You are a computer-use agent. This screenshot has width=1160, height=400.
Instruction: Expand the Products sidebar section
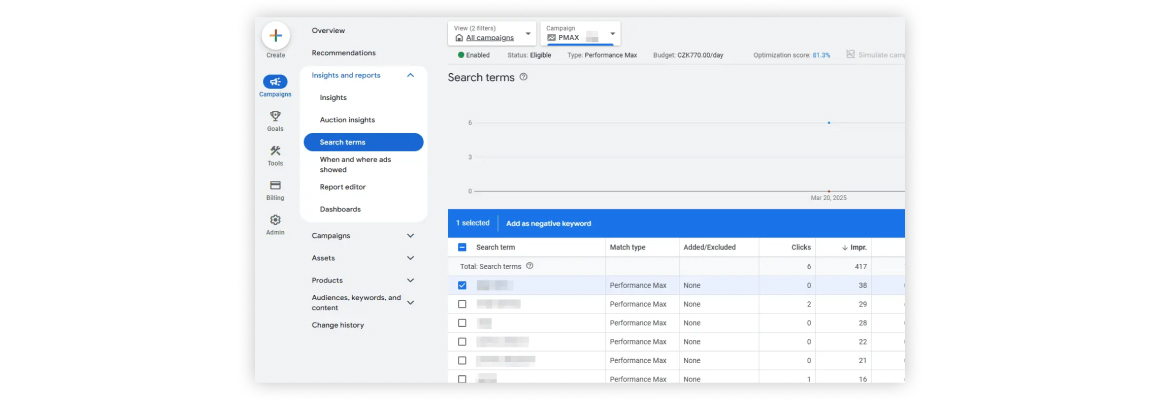411,280
